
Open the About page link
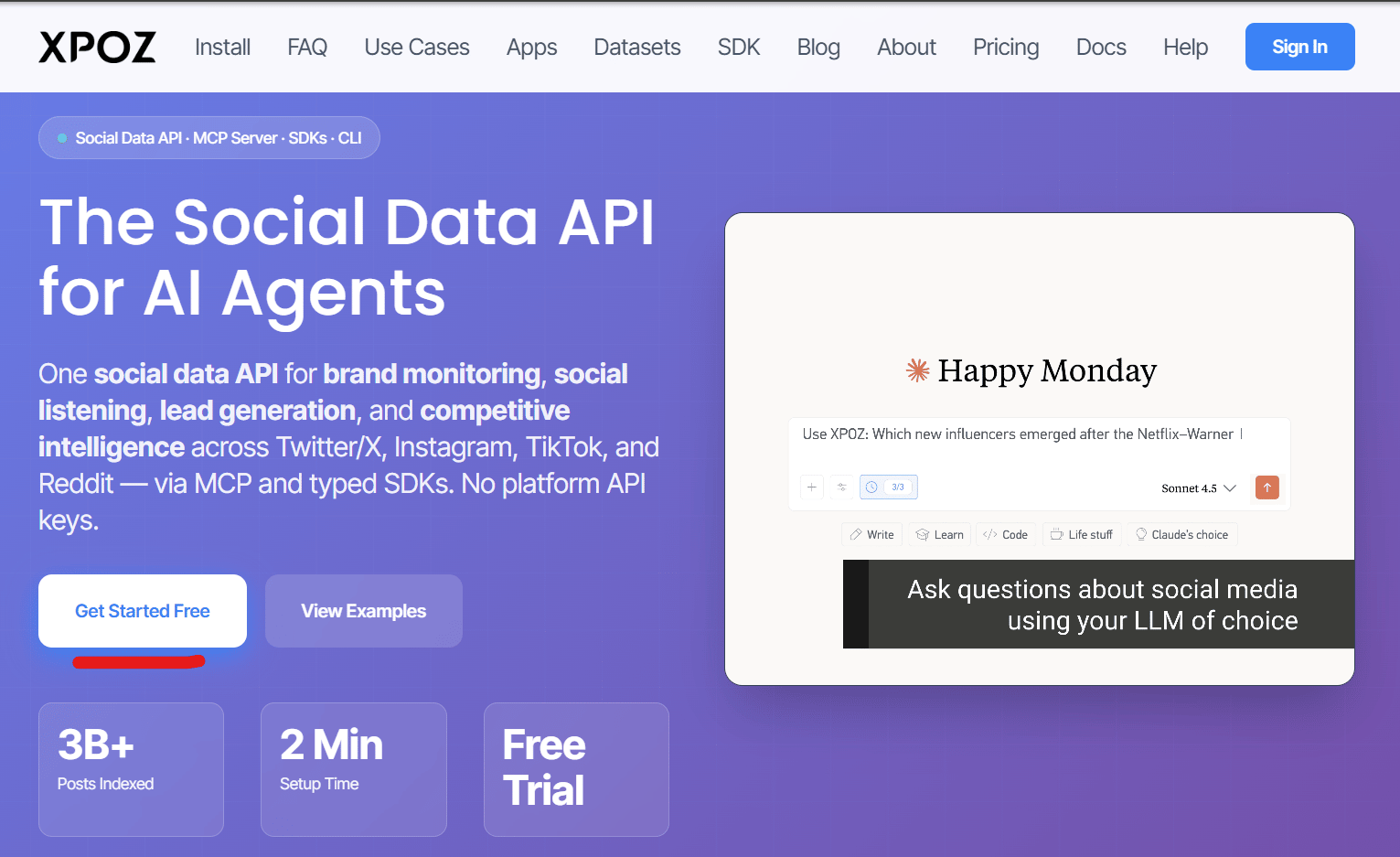click(x=906, y=47)
